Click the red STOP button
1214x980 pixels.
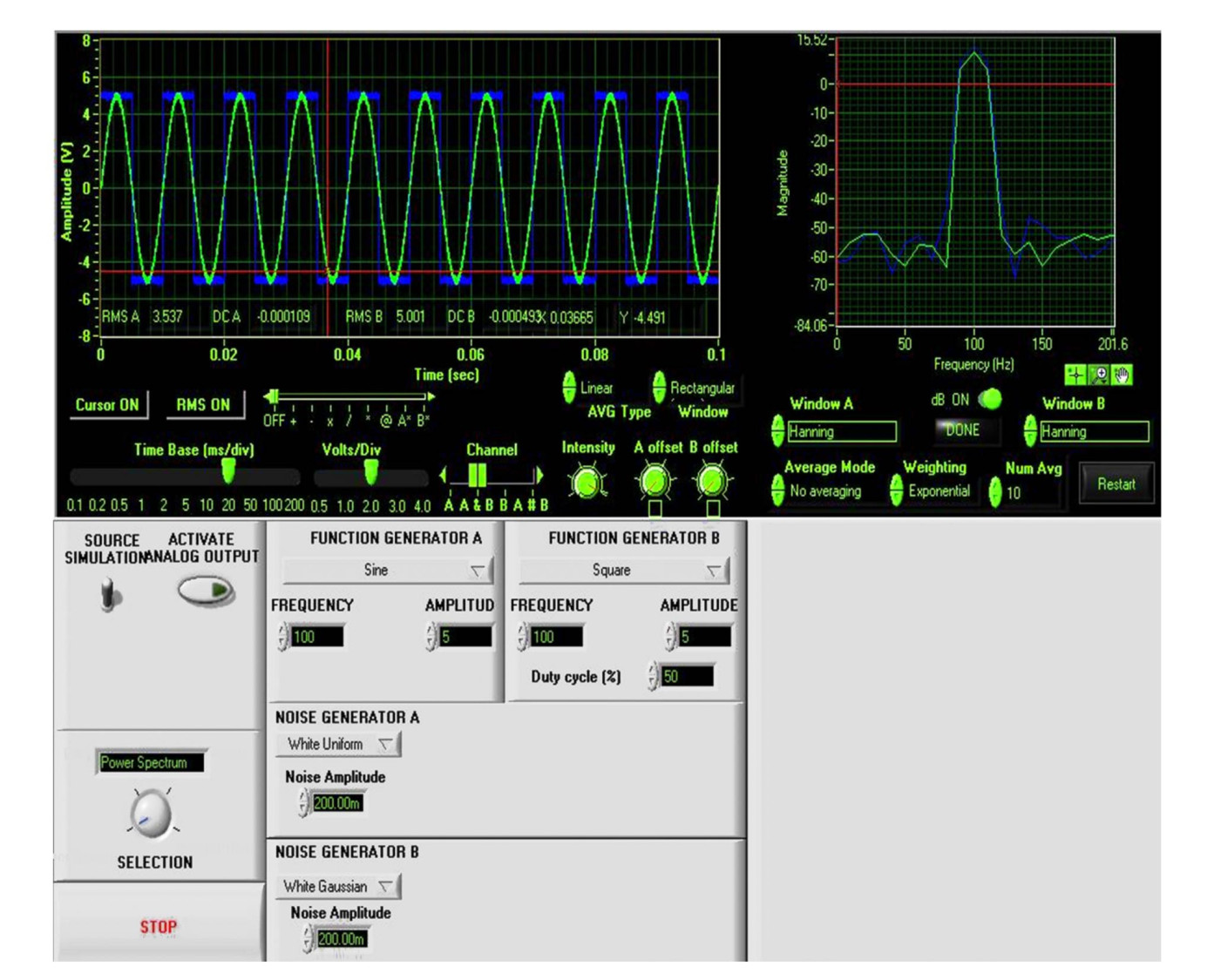pos(159,927)
